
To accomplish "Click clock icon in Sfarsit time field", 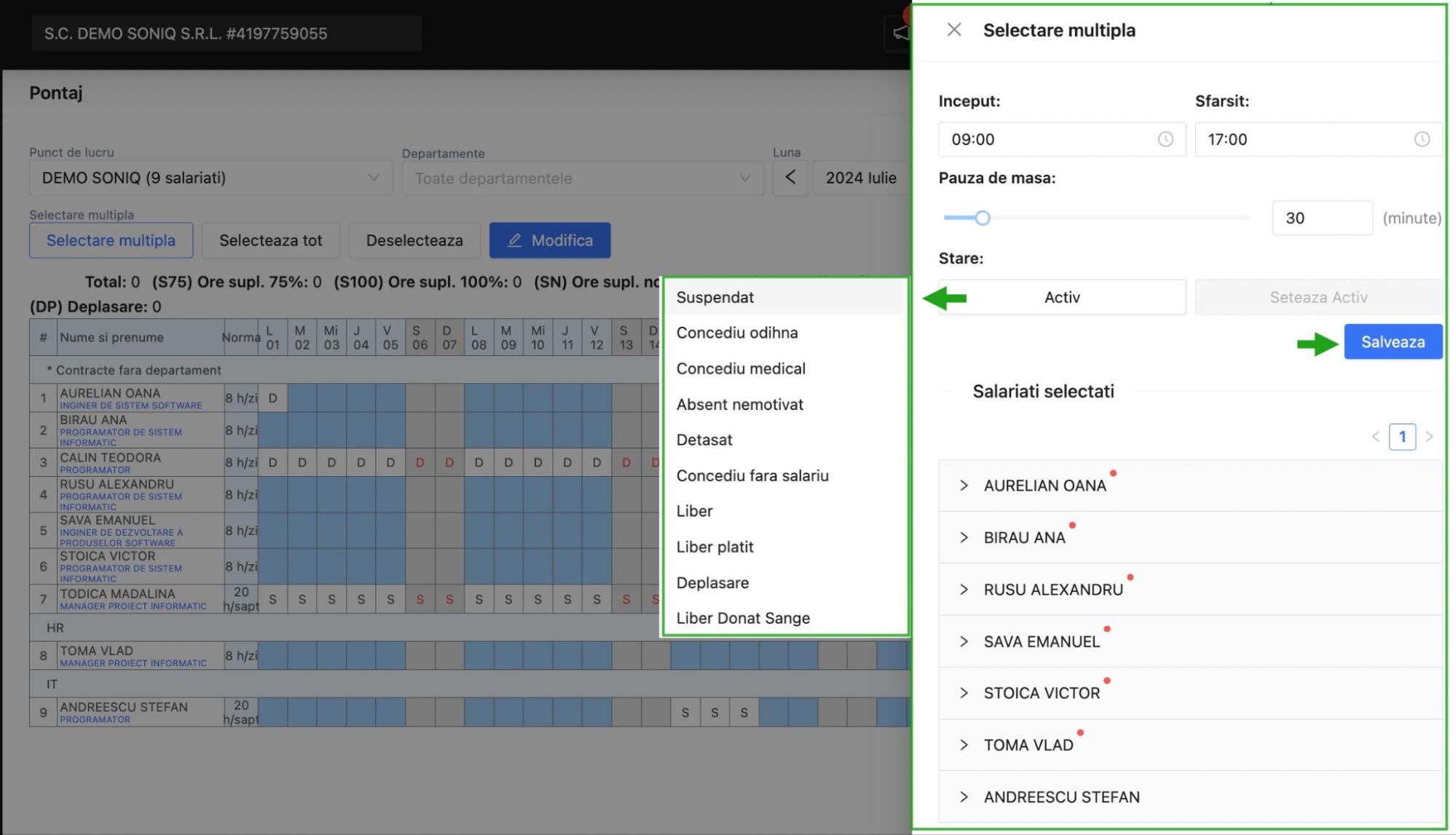I will [1422, 139].
